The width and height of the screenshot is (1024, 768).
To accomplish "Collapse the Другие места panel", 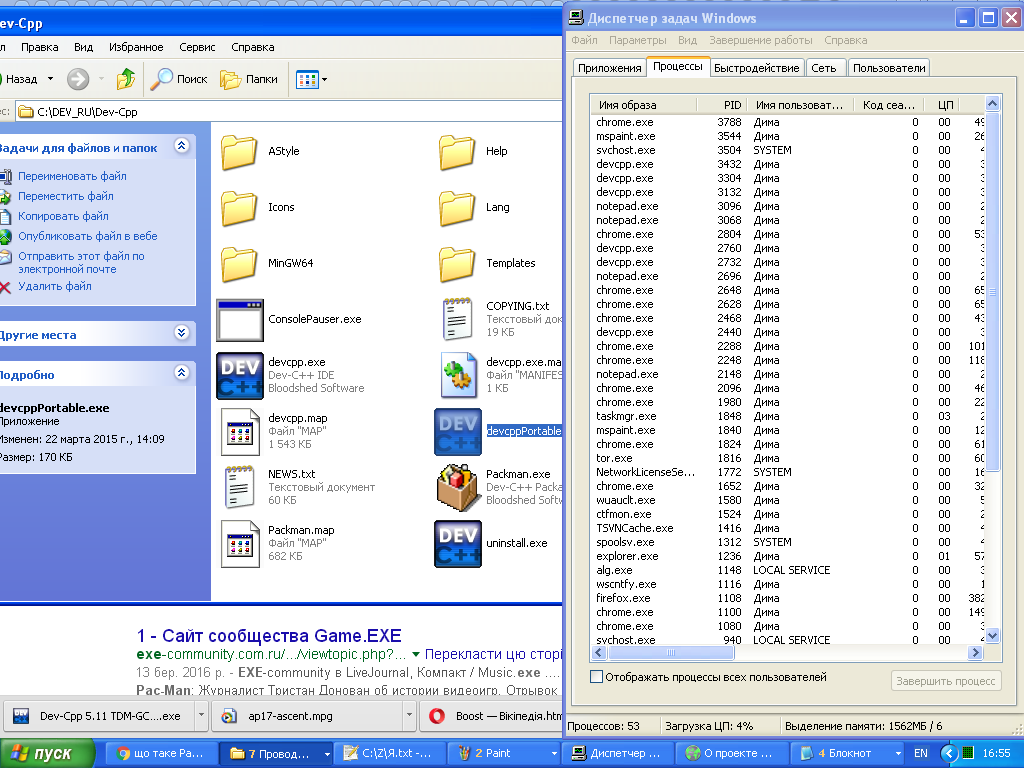I will [x=181, y=333].
